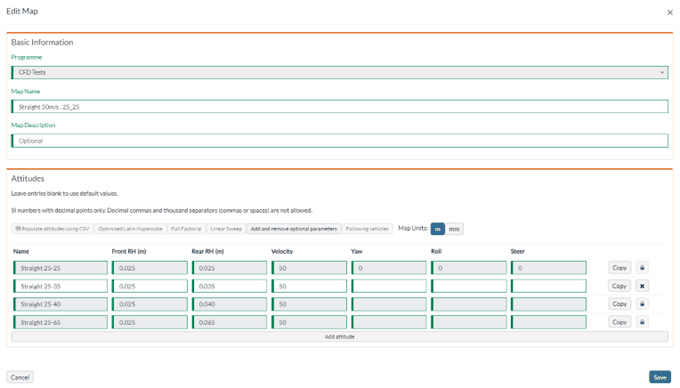Save the map
This screenshot has height=388, width=680.
coord(660,377)
